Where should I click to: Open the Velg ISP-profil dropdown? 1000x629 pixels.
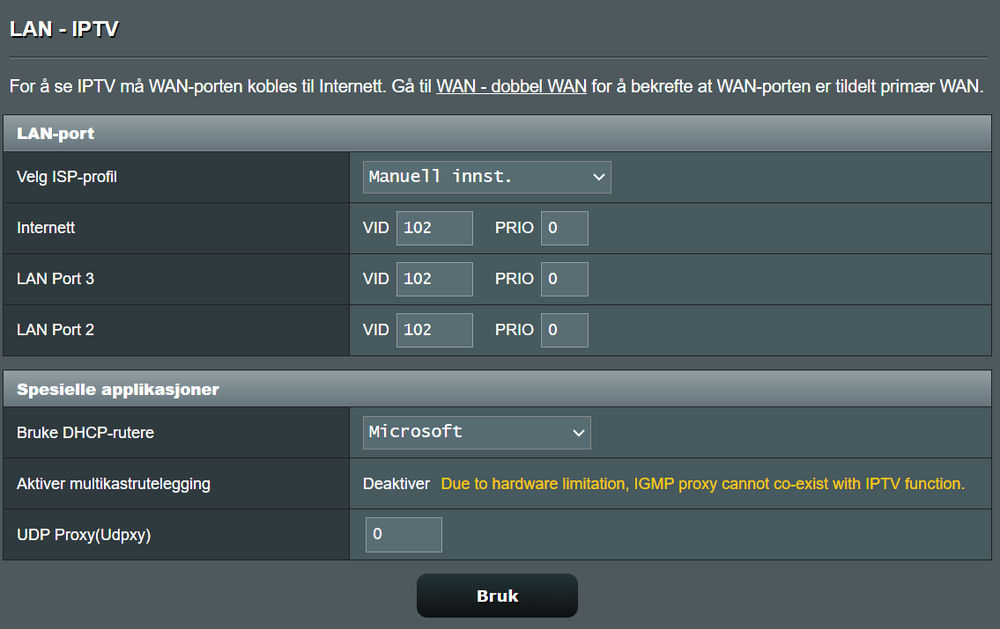[486, 177]
